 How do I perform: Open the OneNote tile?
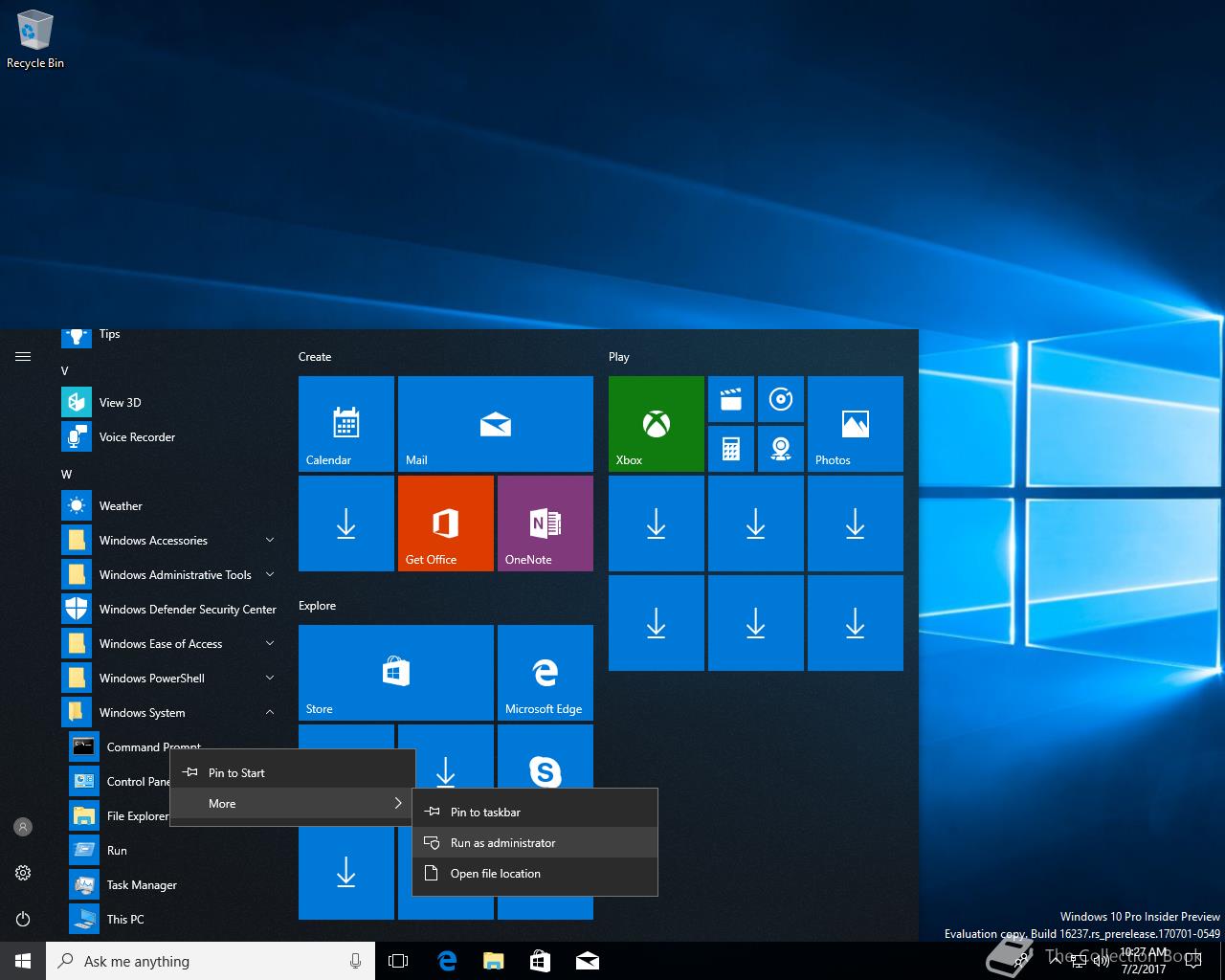[x=546, y=523]
